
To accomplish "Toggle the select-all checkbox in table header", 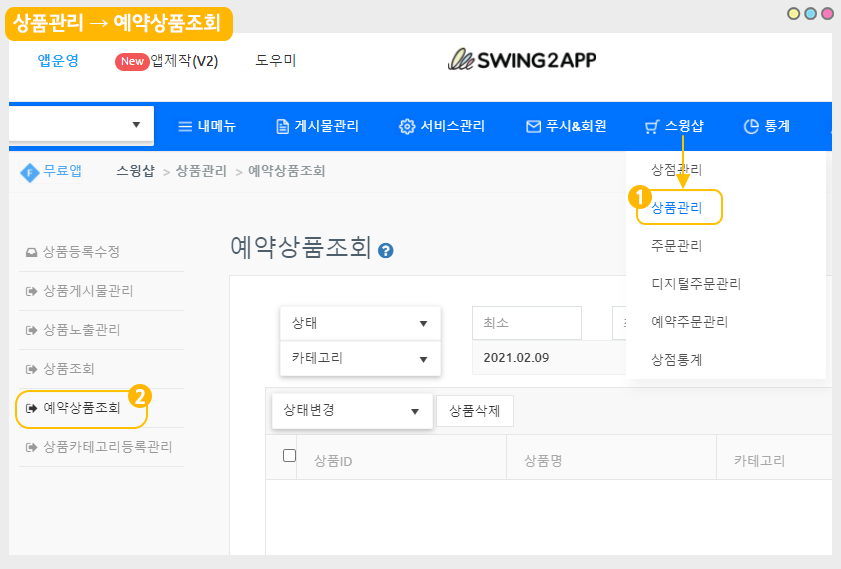I will click(x=290, y=456).
